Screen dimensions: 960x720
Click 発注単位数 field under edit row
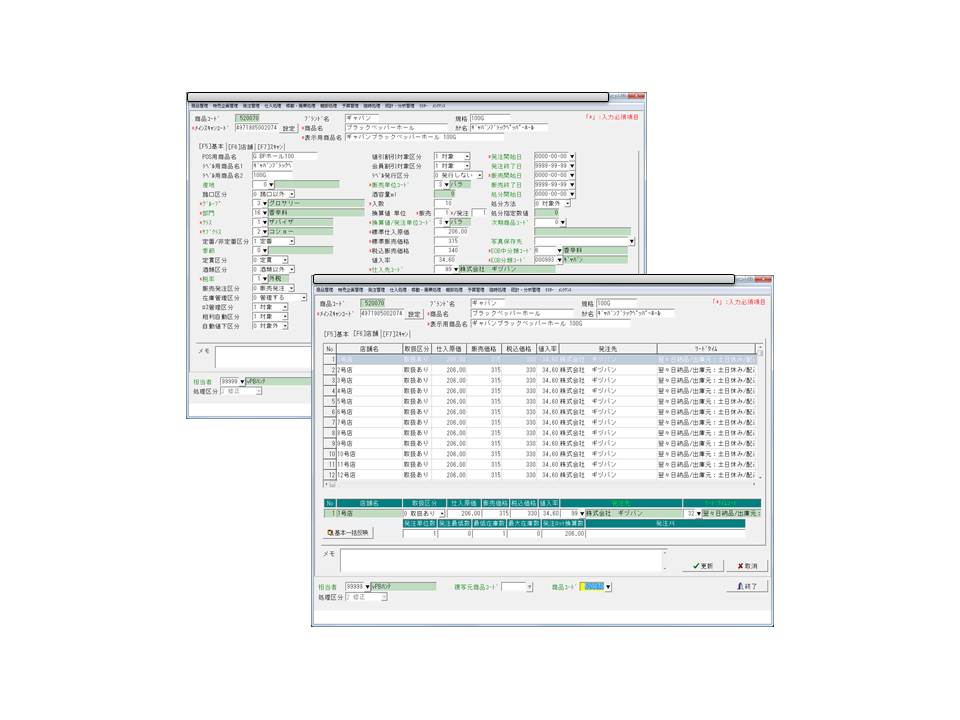tap(420, 534)
